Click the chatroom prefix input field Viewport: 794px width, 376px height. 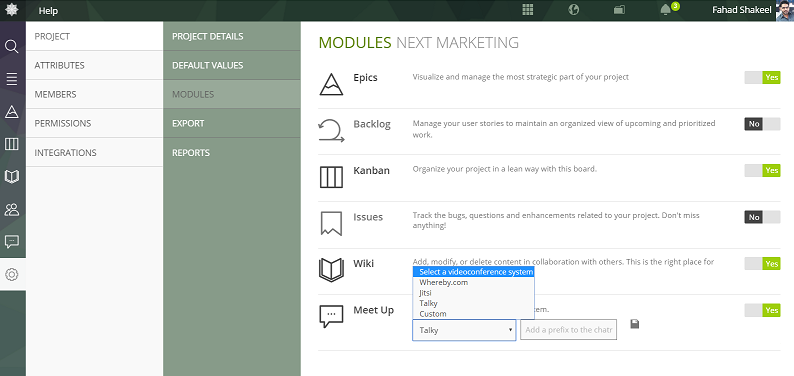click(569, 329)
